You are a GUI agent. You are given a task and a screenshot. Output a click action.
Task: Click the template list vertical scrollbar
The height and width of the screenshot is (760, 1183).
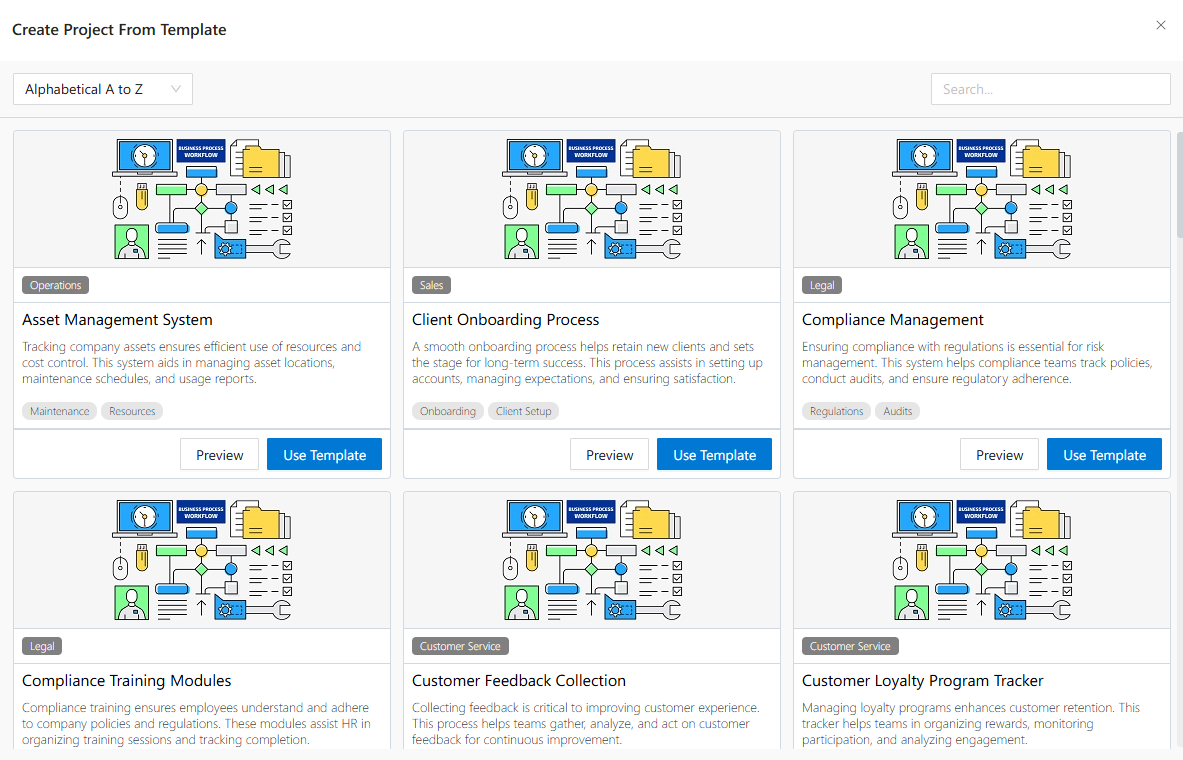tap(1178, 185)
